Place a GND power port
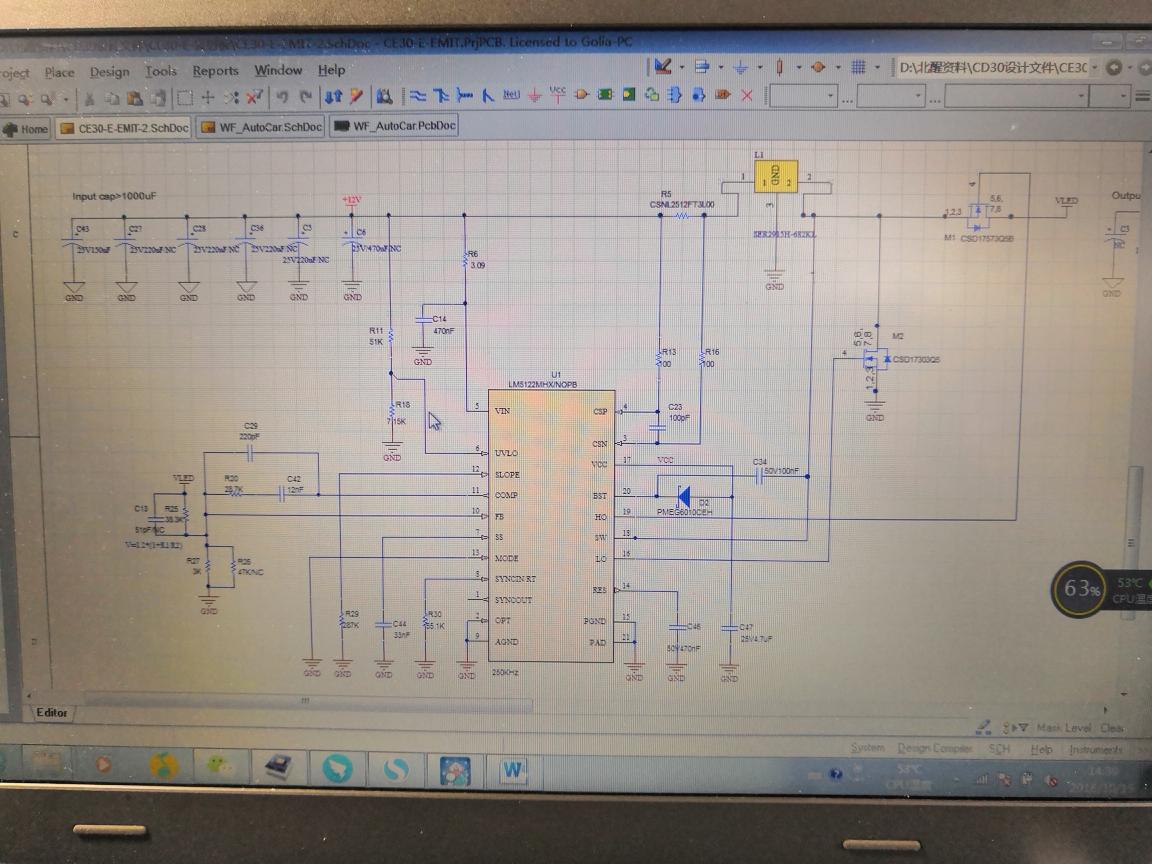Image resolution: width=1152 pixels, height=864 pixels. click(x=535, y=96)
